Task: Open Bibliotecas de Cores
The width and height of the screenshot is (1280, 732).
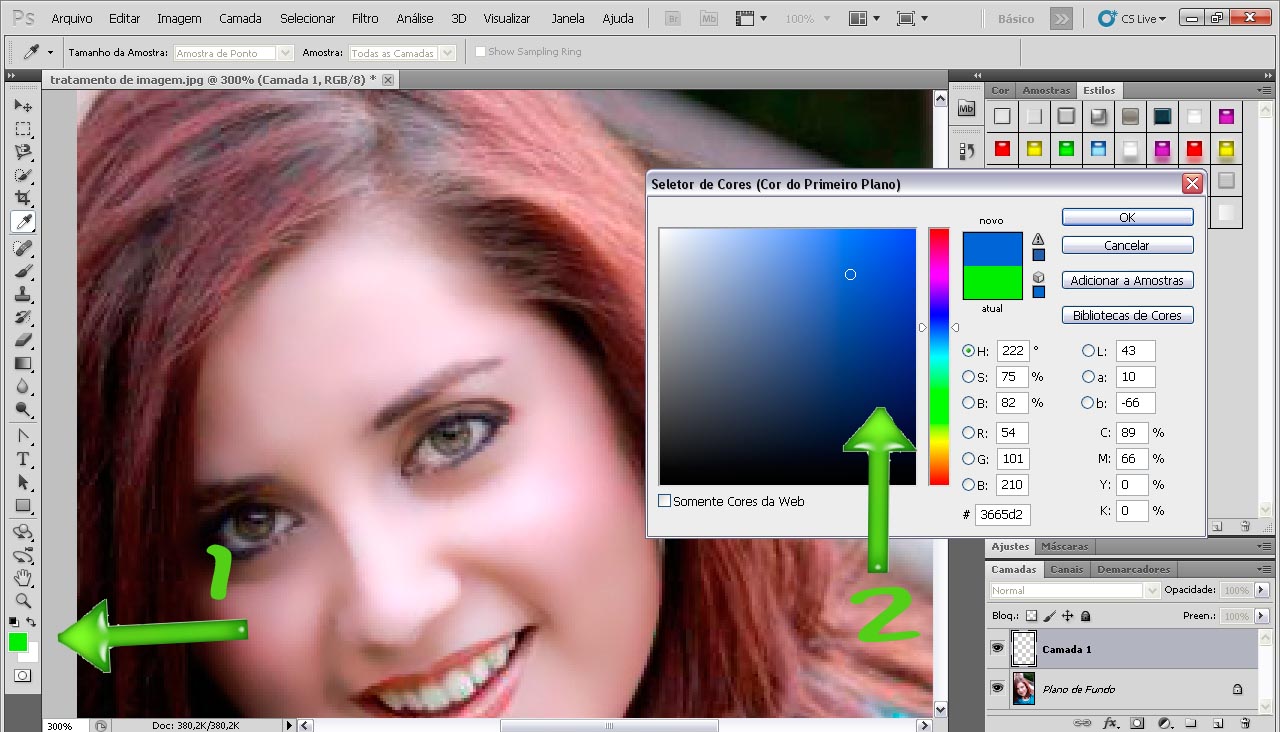Action: pos(1127,315)
